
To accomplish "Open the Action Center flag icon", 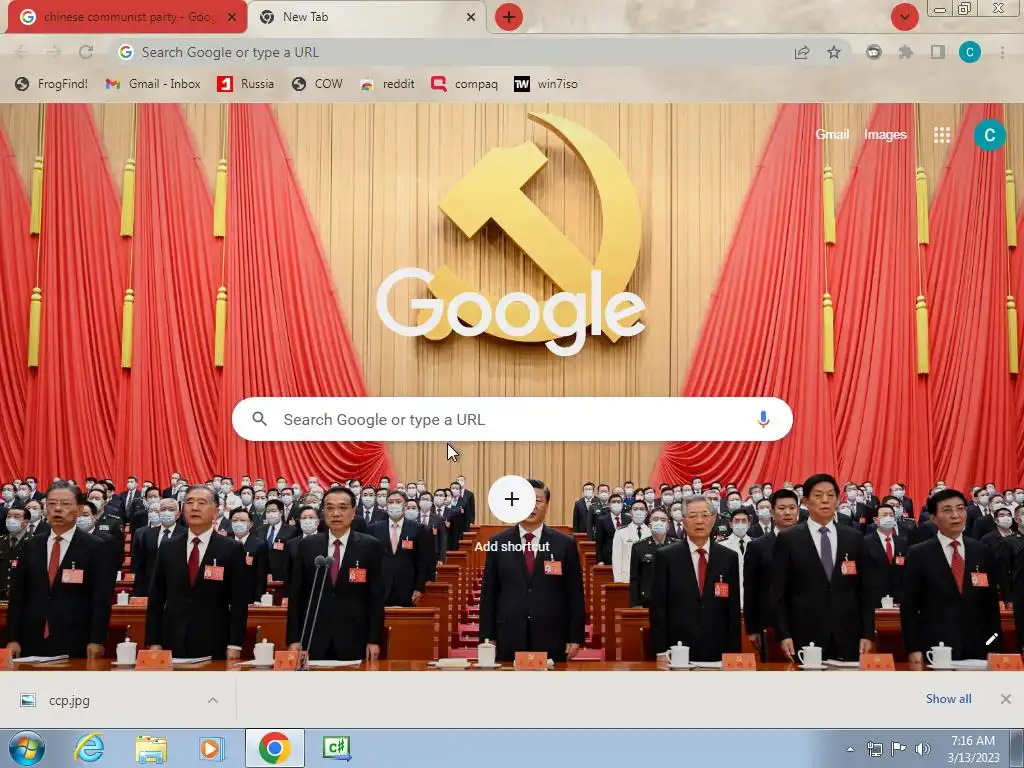I will click(899, 749).
